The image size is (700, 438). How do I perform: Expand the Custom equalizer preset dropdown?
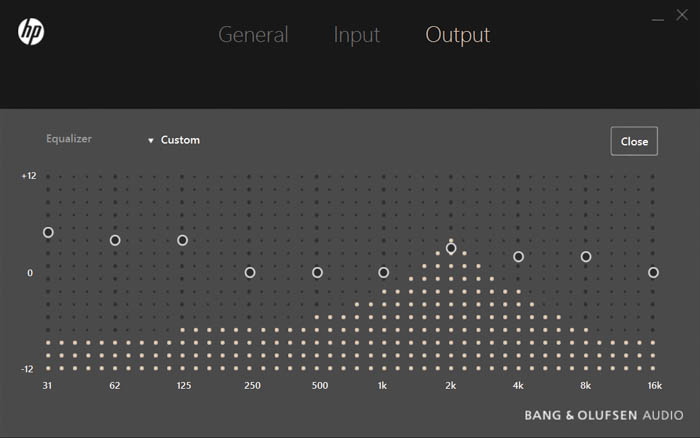(174, 140)
